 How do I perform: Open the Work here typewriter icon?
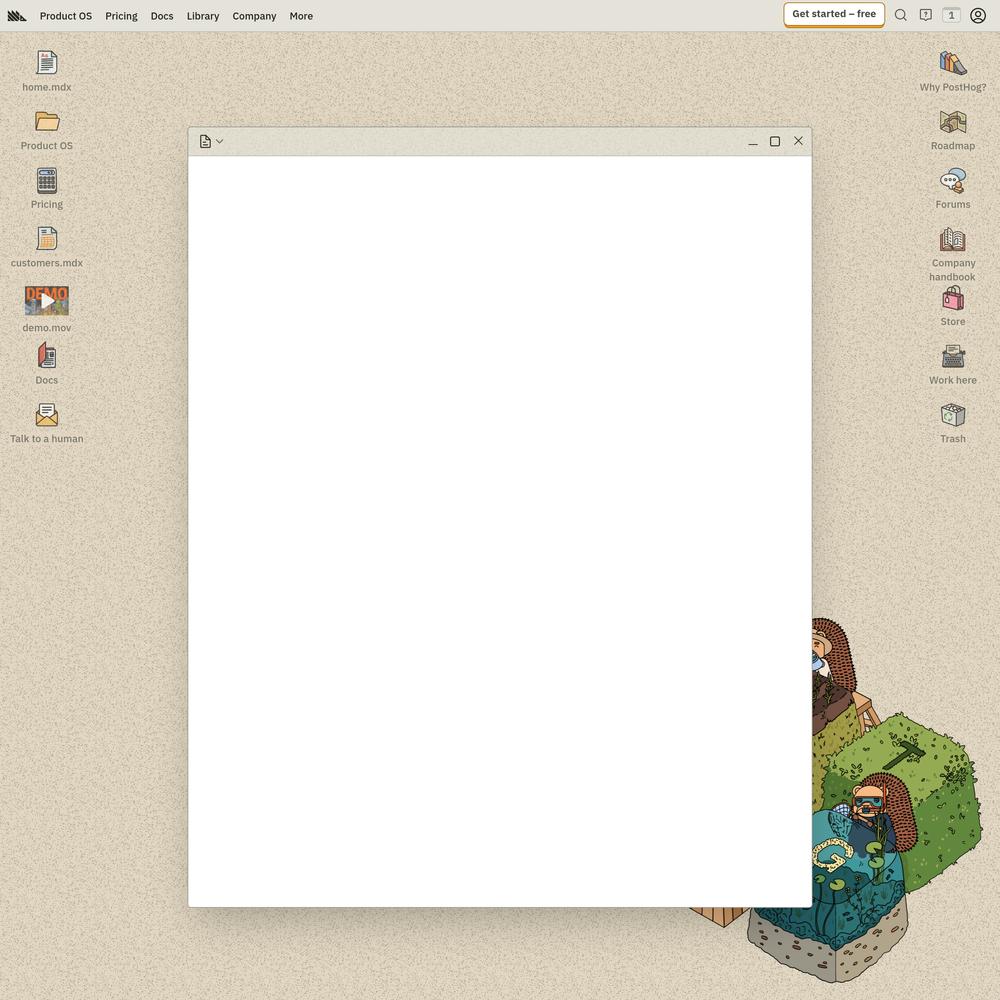(x=953, y=356)
